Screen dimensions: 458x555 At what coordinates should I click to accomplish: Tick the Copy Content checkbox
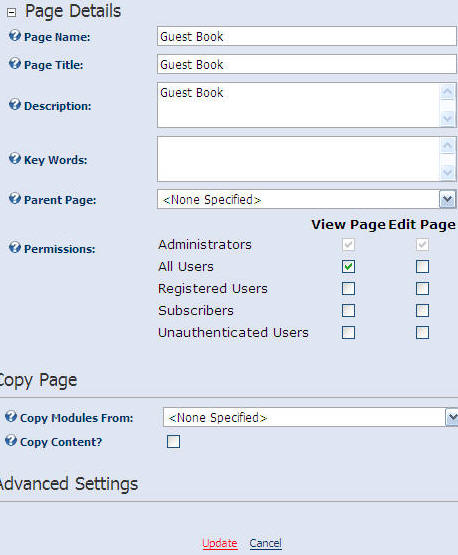(x=173, y=441)
